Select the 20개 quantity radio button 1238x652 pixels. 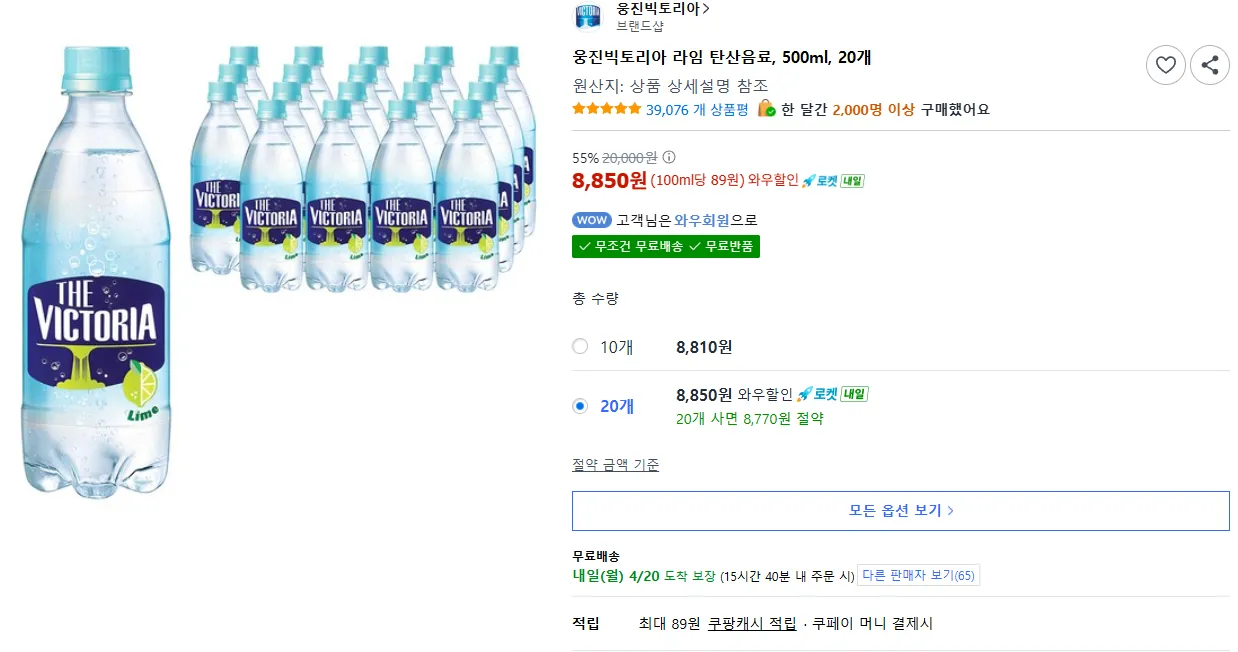point(580,406)
